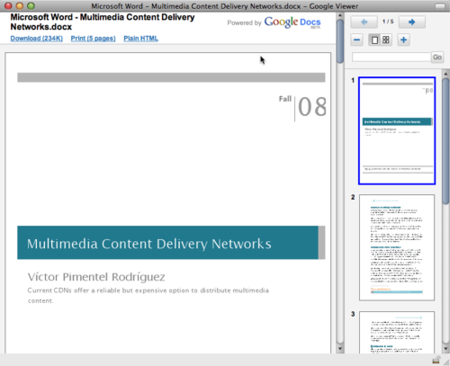This screenshot has width=450, height=366.
Task: Click the Current CDNs subtitle text
Action: point(148,295)
